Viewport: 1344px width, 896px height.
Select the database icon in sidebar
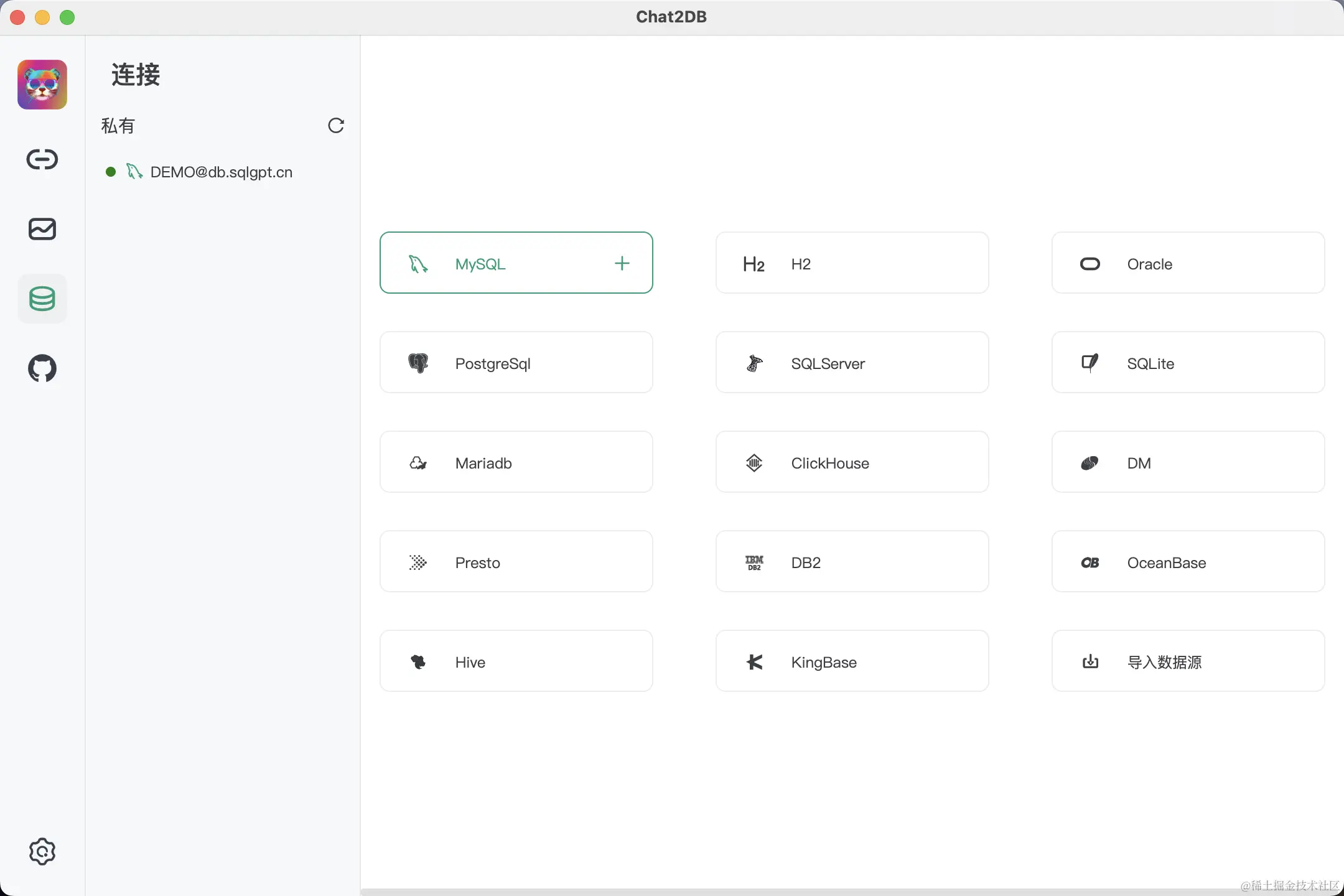point(42,299)
